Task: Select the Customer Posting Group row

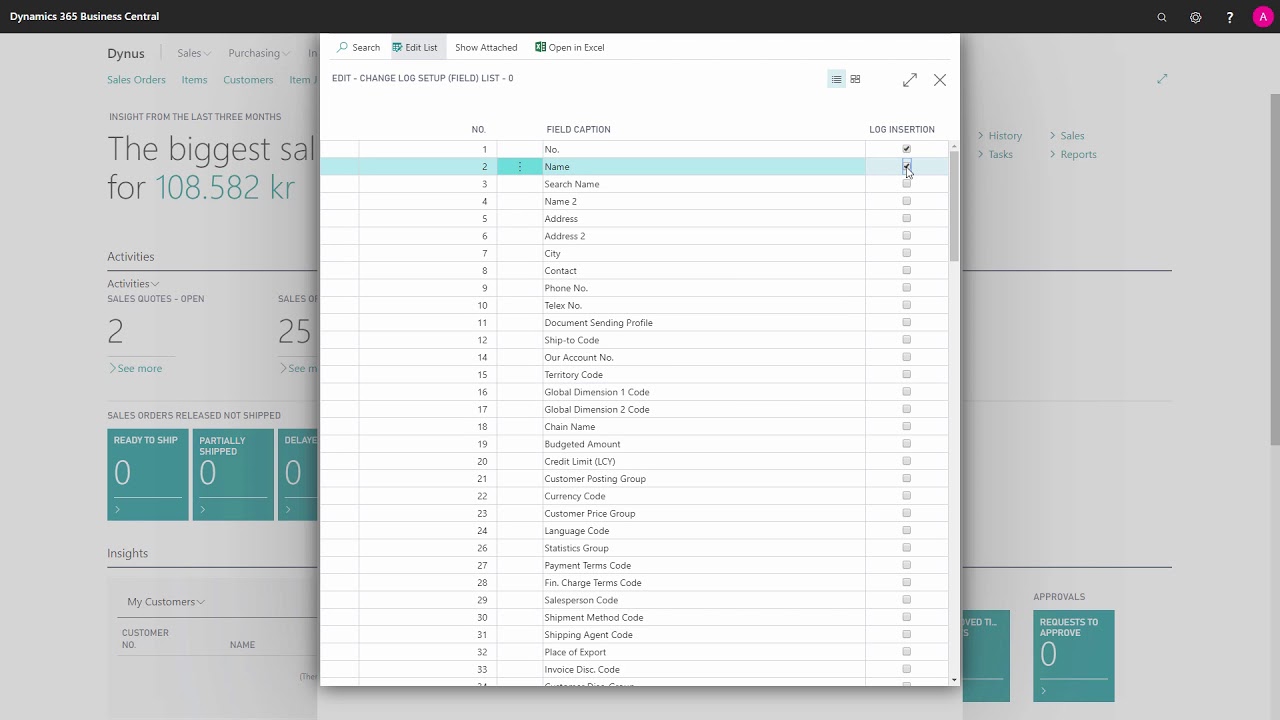Action: click(634, 479)
